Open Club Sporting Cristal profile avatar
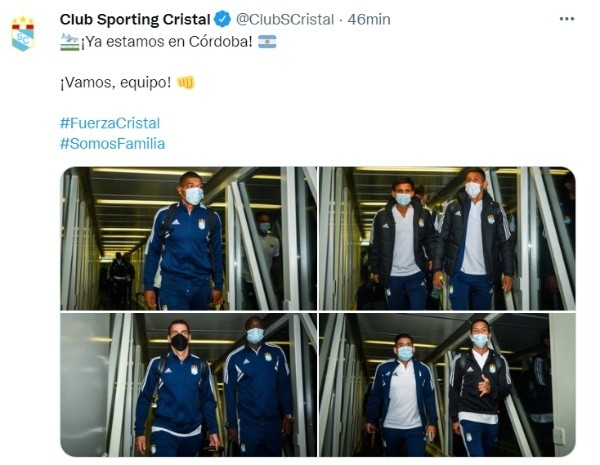Viewport: 600px width, 465px height. click(x=23, y=34)
